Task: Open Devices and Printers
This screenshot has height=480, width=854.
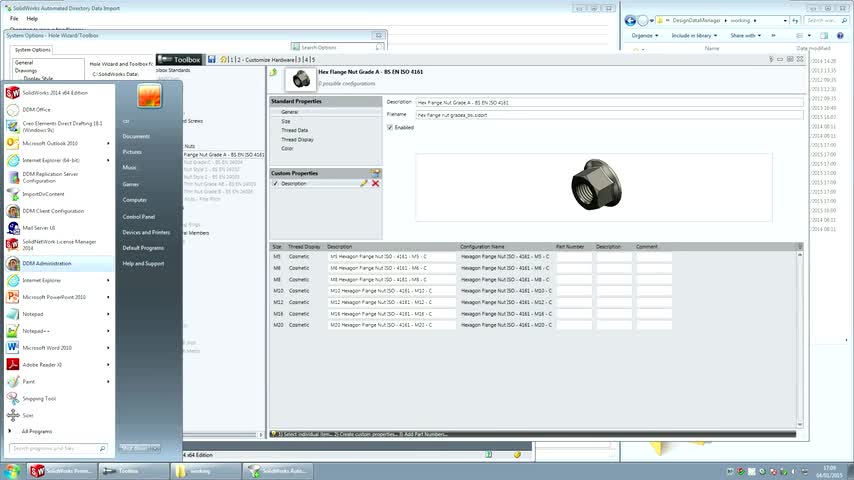Action: (x=146, y=232)
